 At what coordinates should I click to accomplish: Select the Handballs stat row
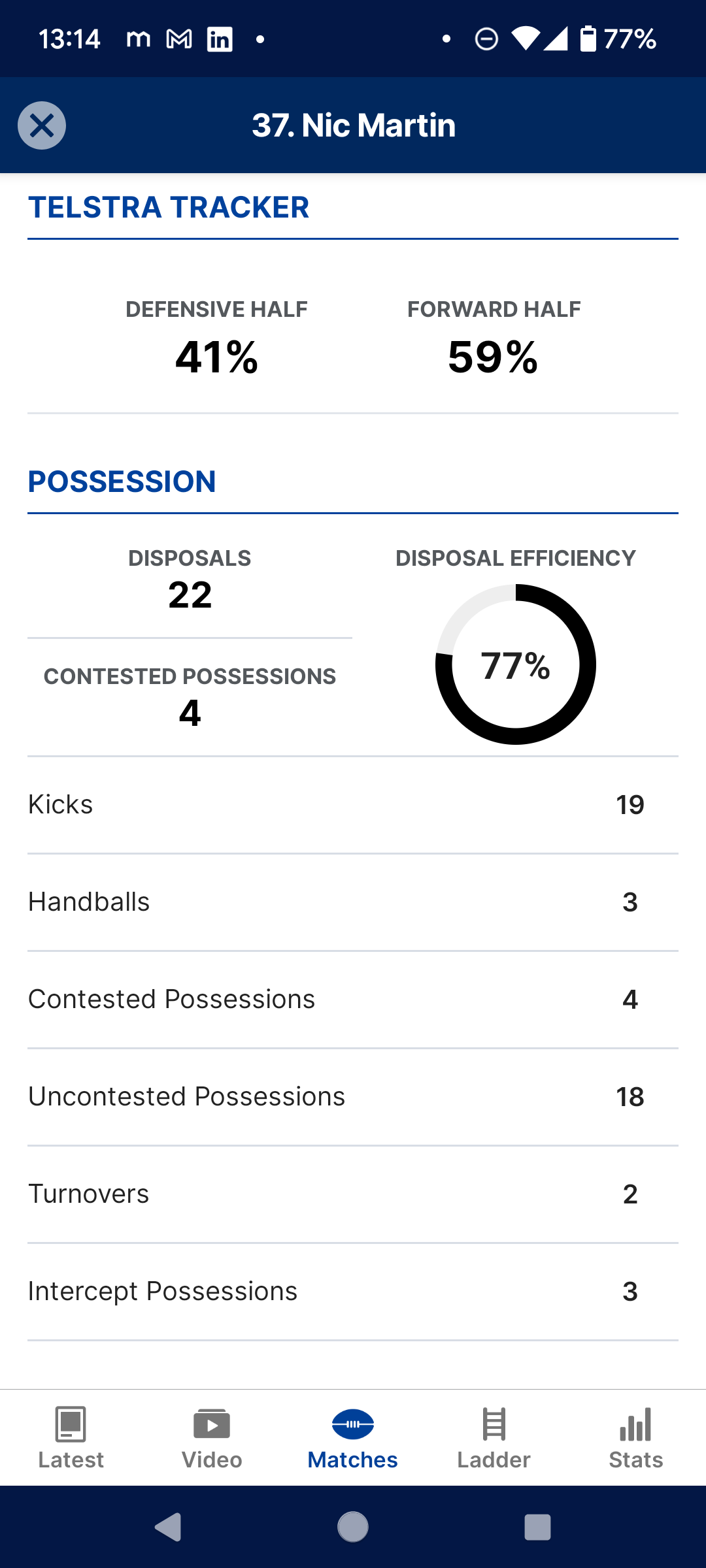(353, 902)
